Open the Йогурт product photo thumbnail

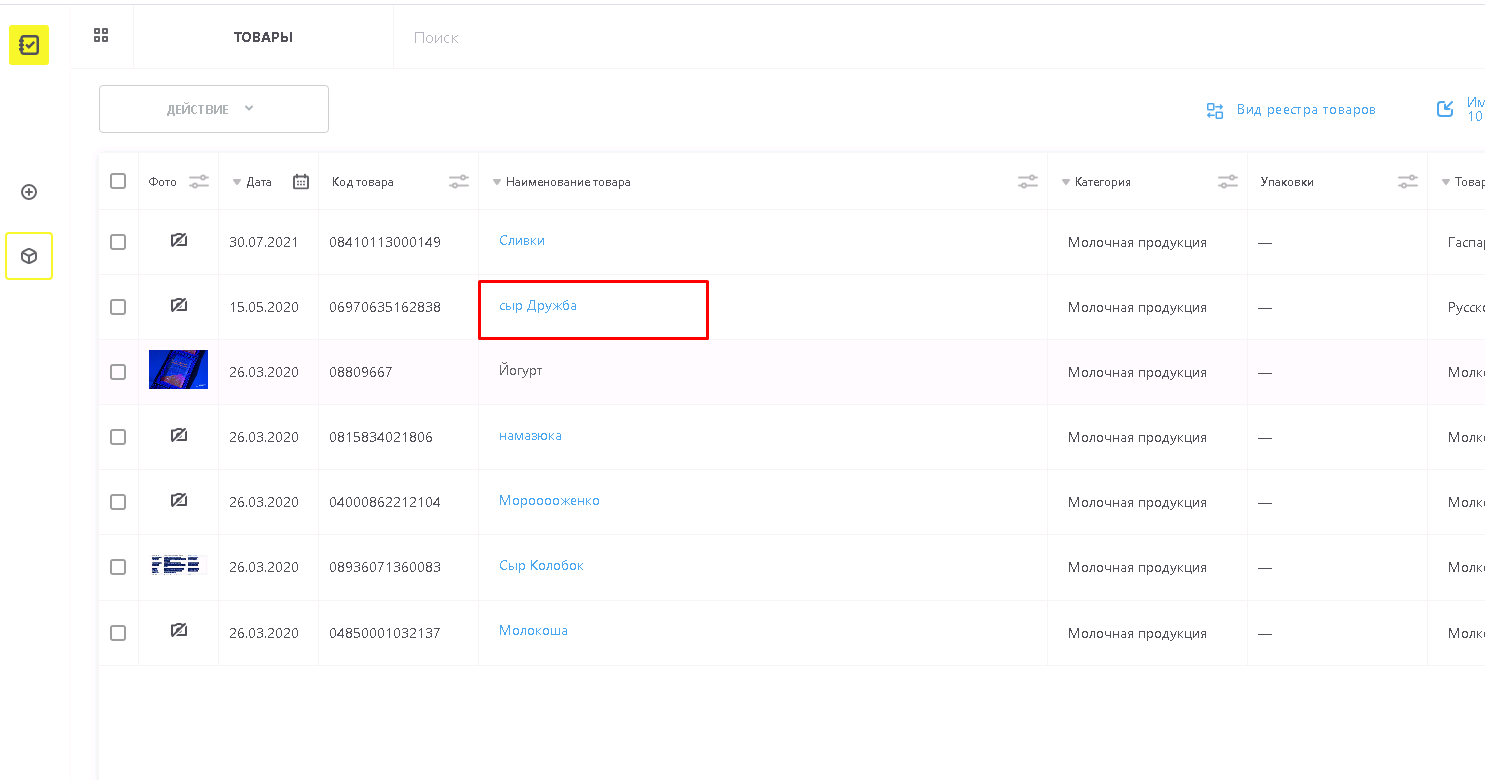[x=178, y=369]
